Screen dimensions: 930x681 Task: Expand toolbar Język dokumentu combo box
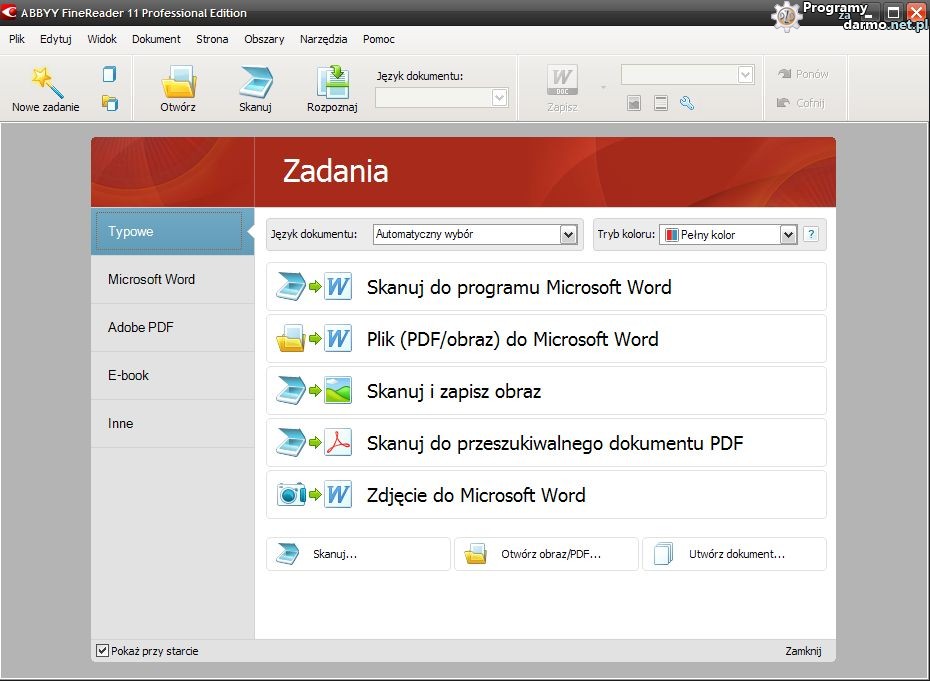pos(499,98)
